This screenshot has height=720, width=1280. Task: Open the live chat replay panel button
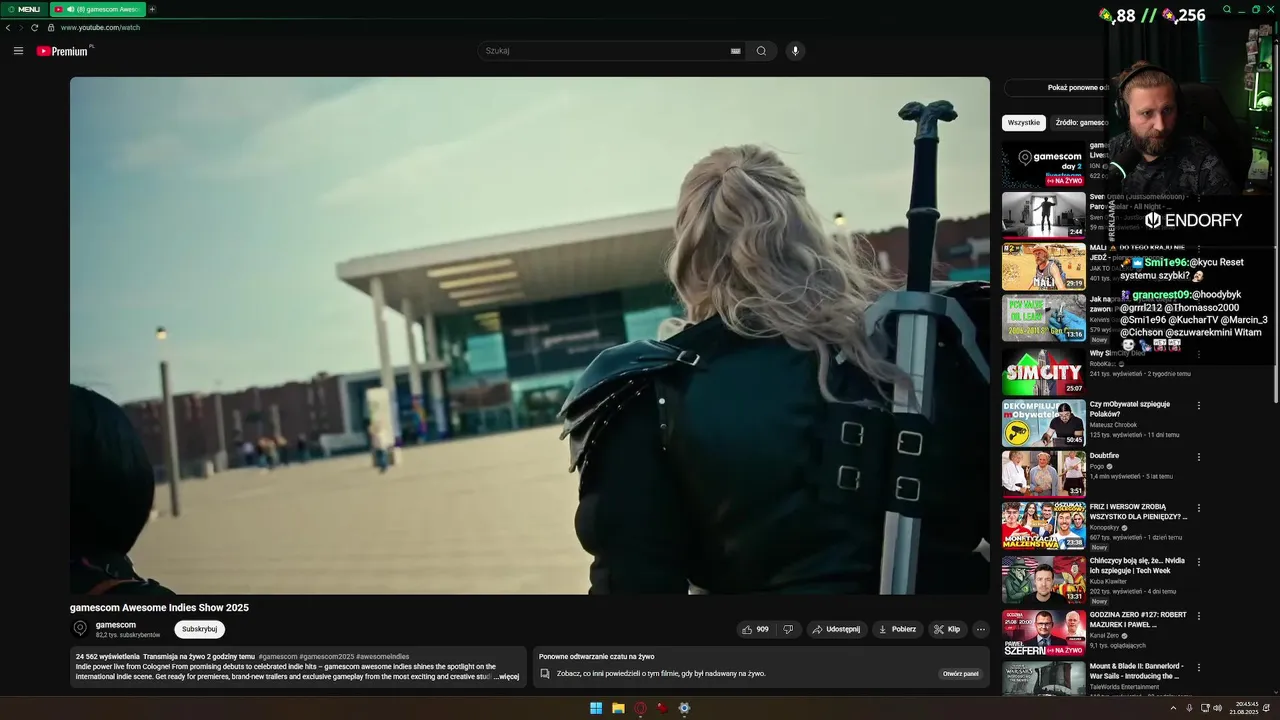(x=961, y=673)
